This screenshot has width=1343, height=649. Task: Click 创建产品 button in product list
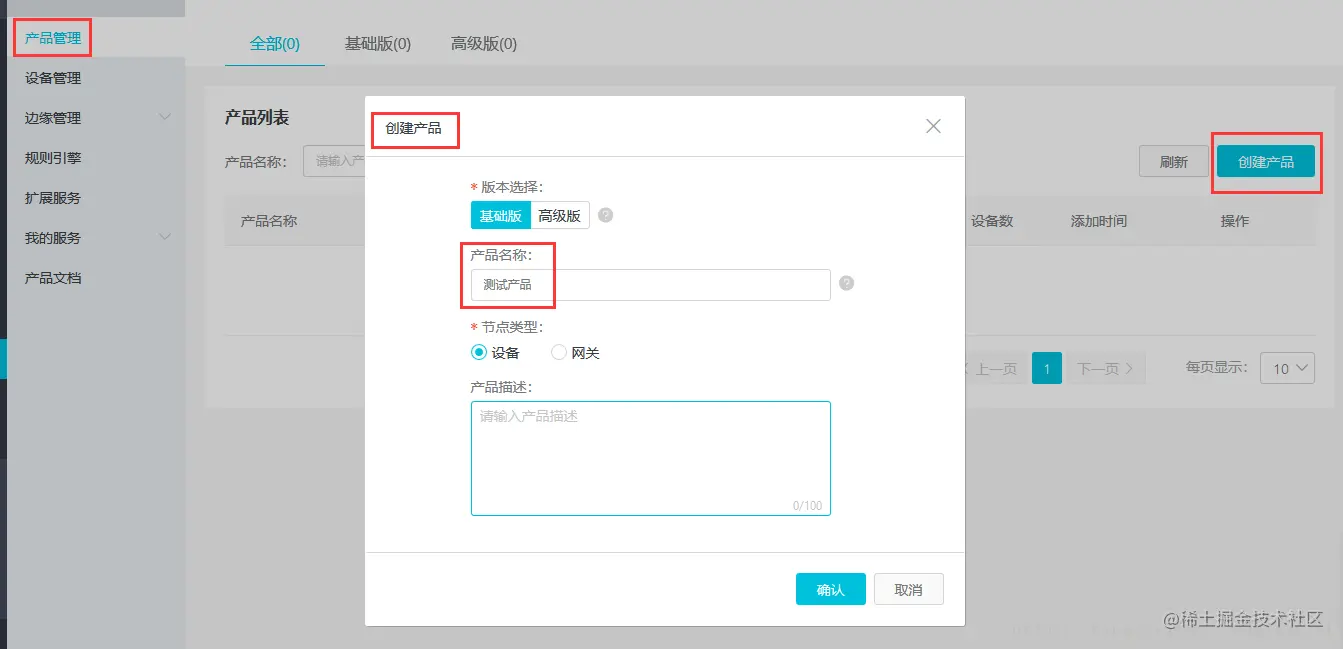1266,162
